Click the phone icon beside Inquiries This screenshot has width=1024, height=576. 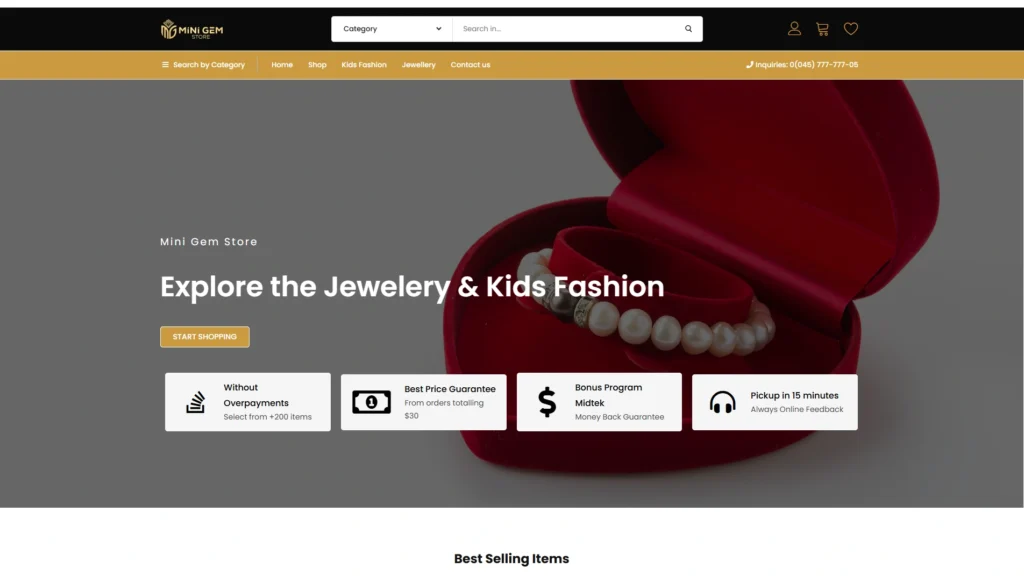coord(750,65)
